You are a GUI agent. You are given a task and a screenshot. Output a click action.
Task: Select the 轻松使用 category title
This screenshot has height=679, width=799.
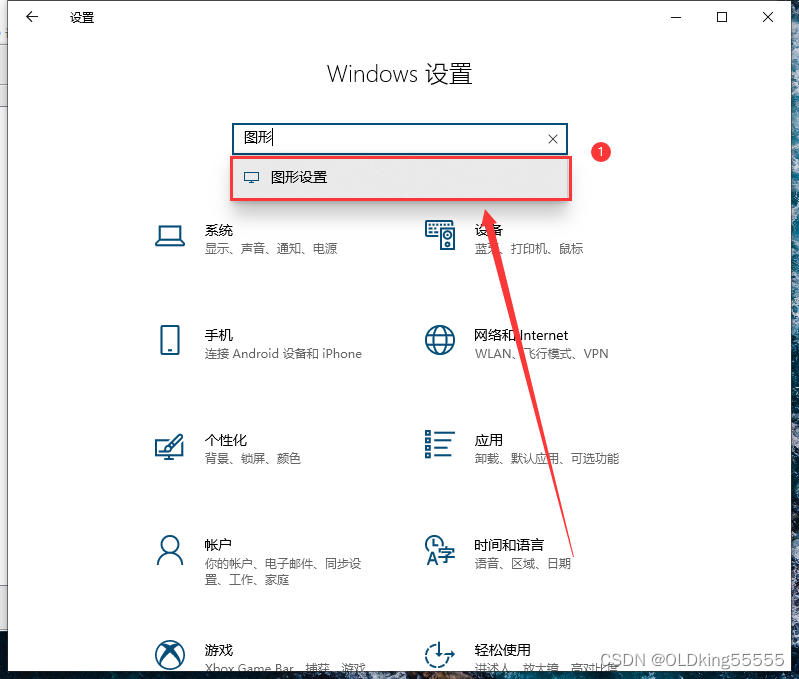(502, 650)
